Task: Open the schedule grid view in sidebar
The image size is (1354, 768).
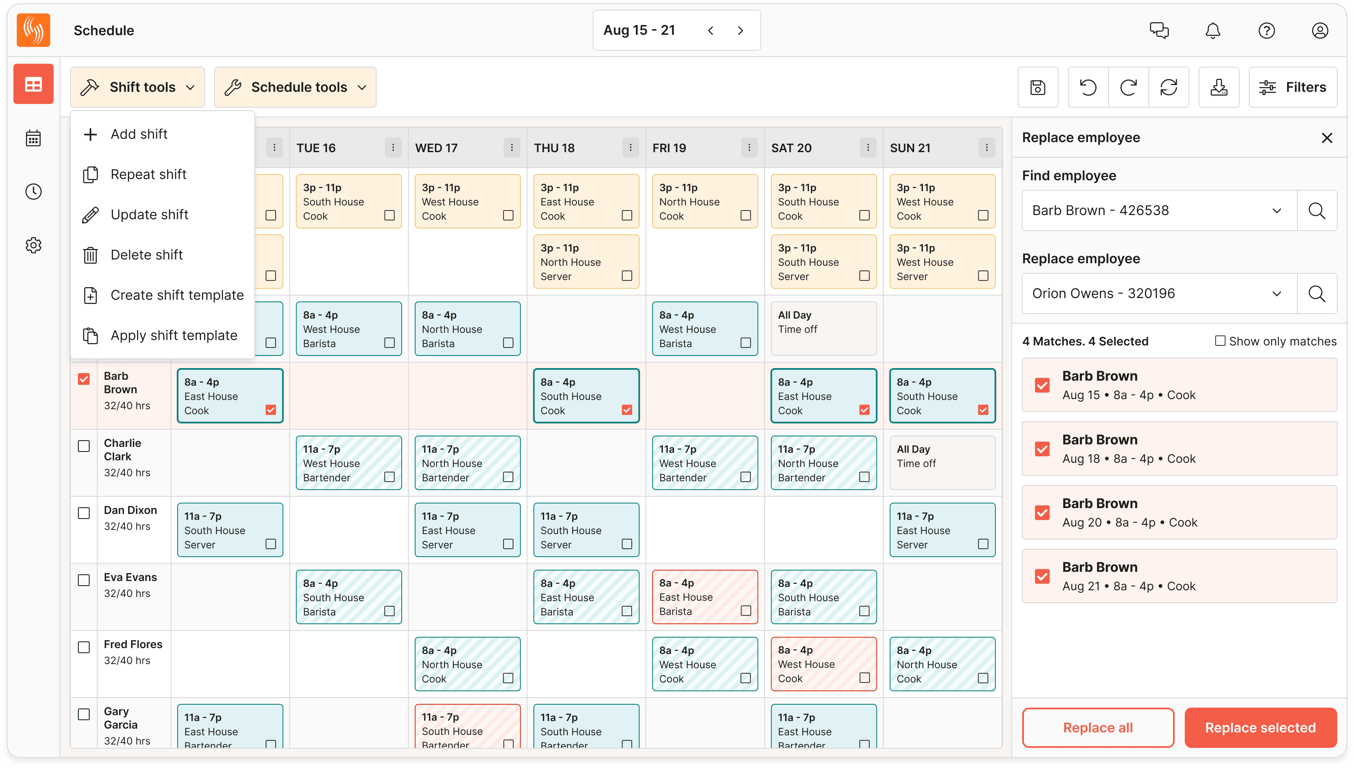Action: [x=33, y=85]
